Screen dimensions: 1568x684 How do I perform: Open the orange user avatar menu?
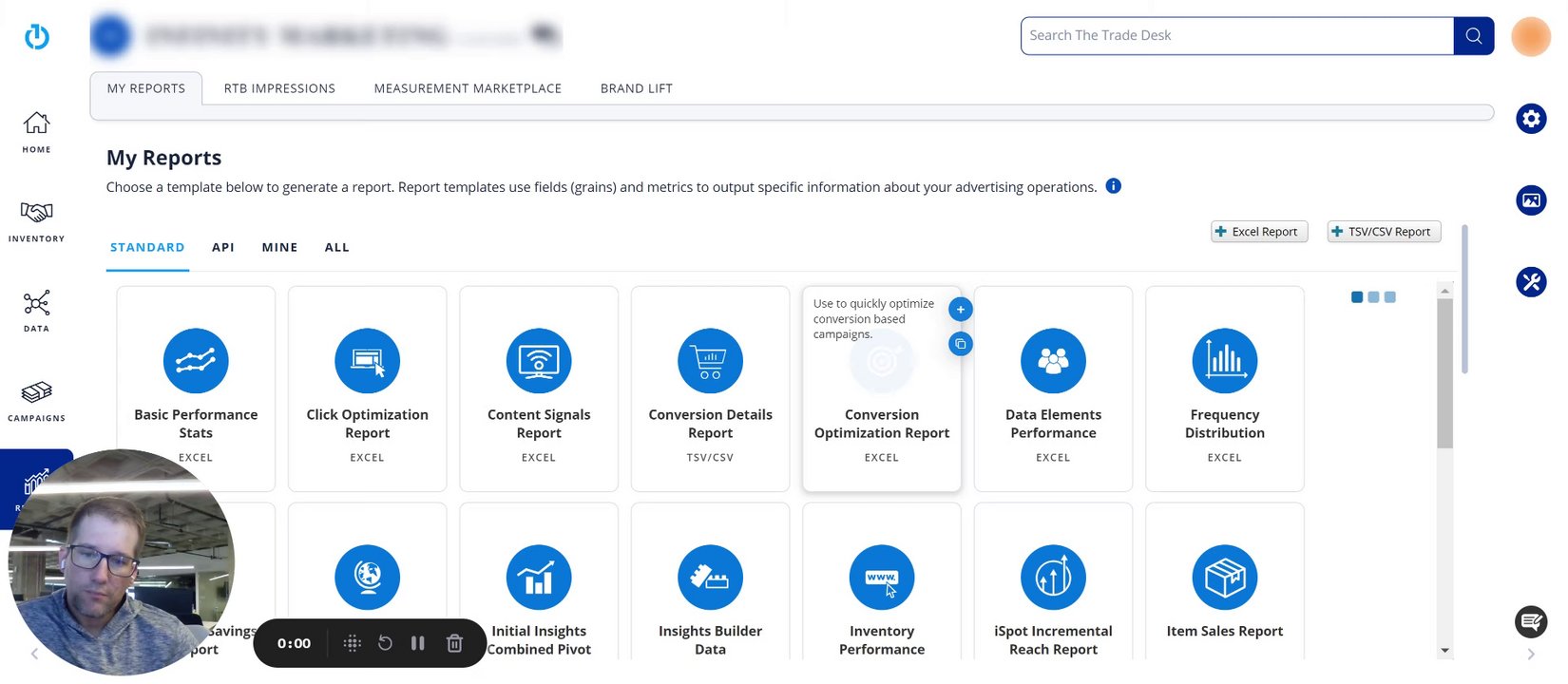click(1530, 37)
